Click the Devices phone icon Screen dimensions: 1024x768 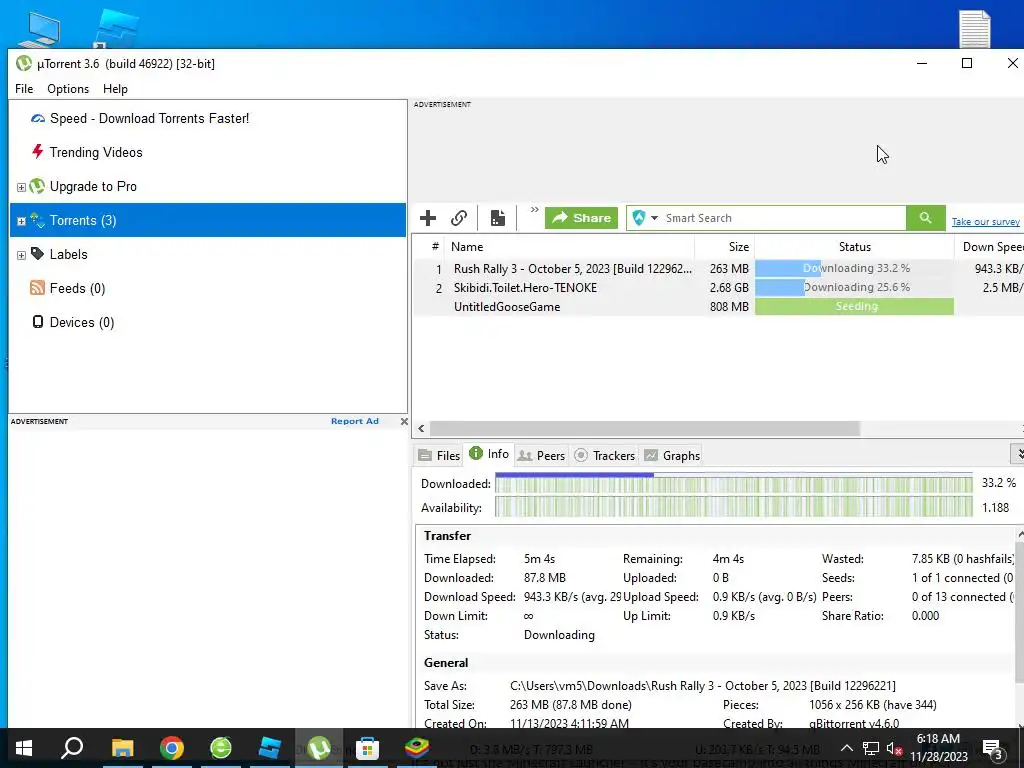(38, 321)
